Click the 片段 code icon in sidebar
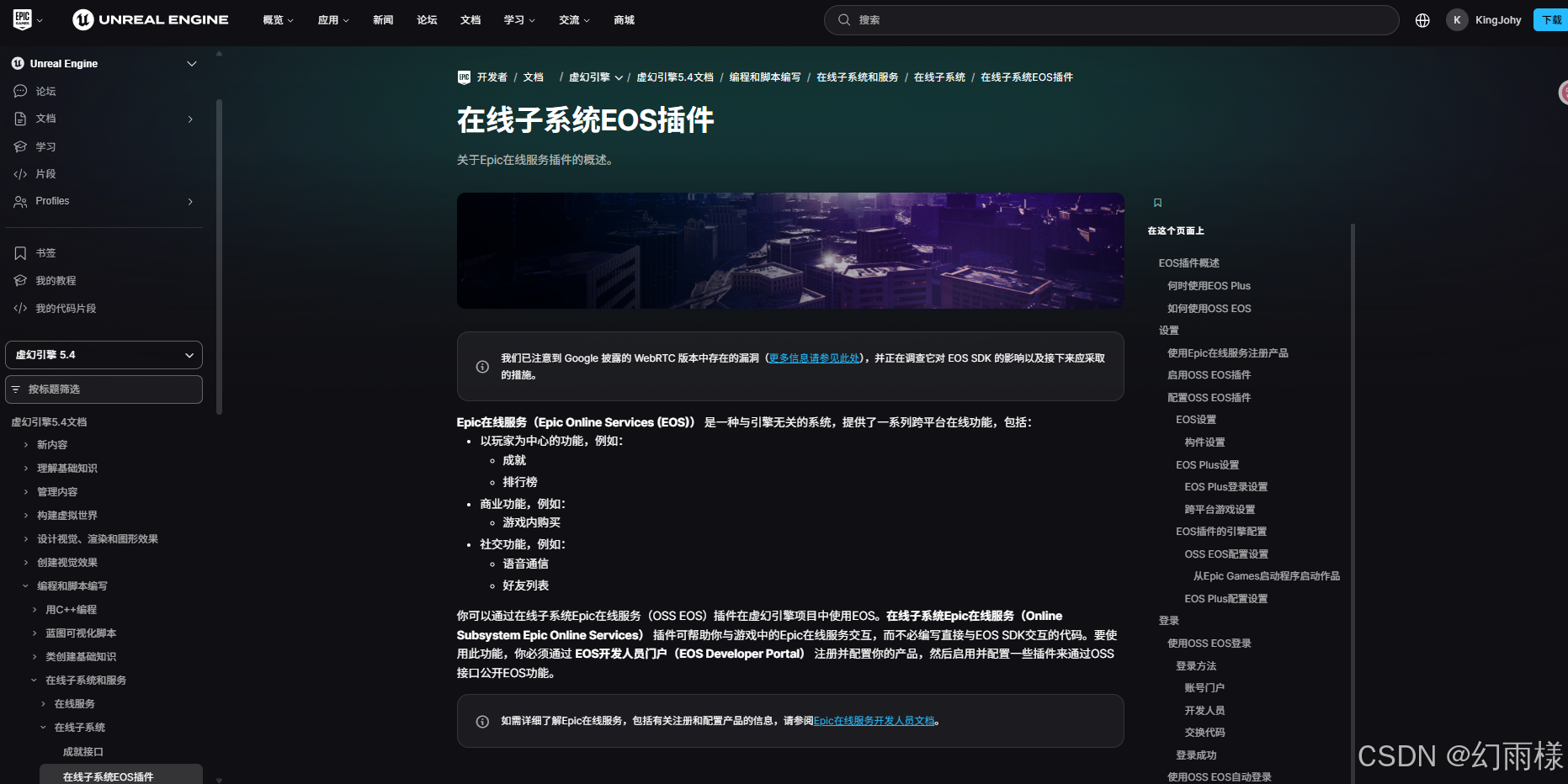The height and width of the screenshot is (784, 1568). point(20,174)
